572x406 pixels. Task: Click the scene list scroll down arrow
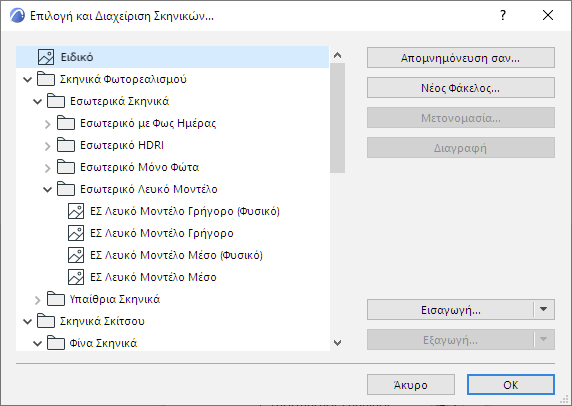[337, 343]
